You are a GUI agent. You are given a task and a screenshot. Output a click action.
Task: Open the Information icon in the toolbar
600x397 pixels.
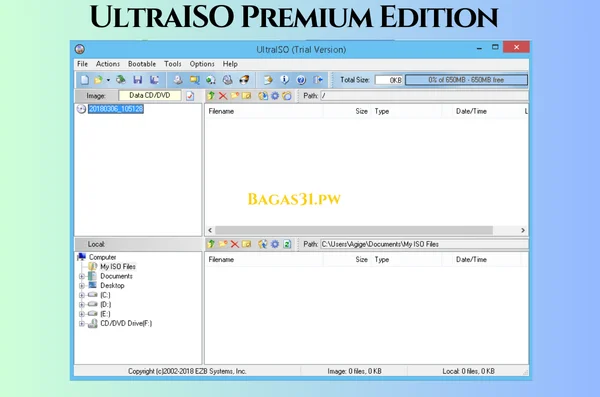coord(284,80)
